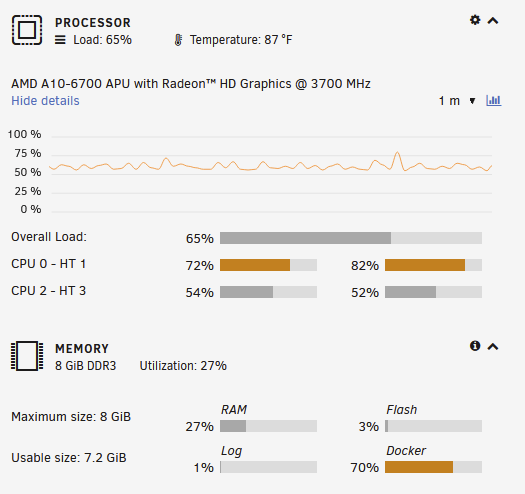This screenshot has width=525, height=494.
Task: Open processor settings gear icon
Action: click(x=475, y=20)
